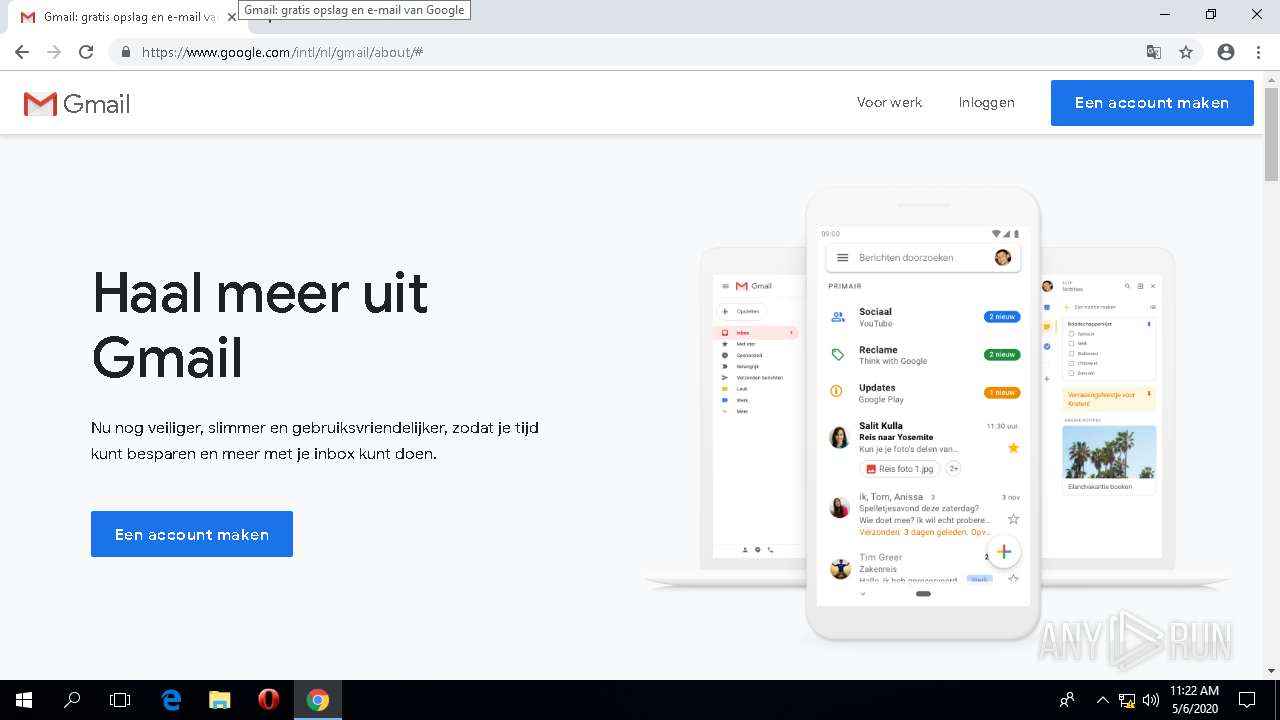Click the Een account maken button under the headline

coord(192,534)
